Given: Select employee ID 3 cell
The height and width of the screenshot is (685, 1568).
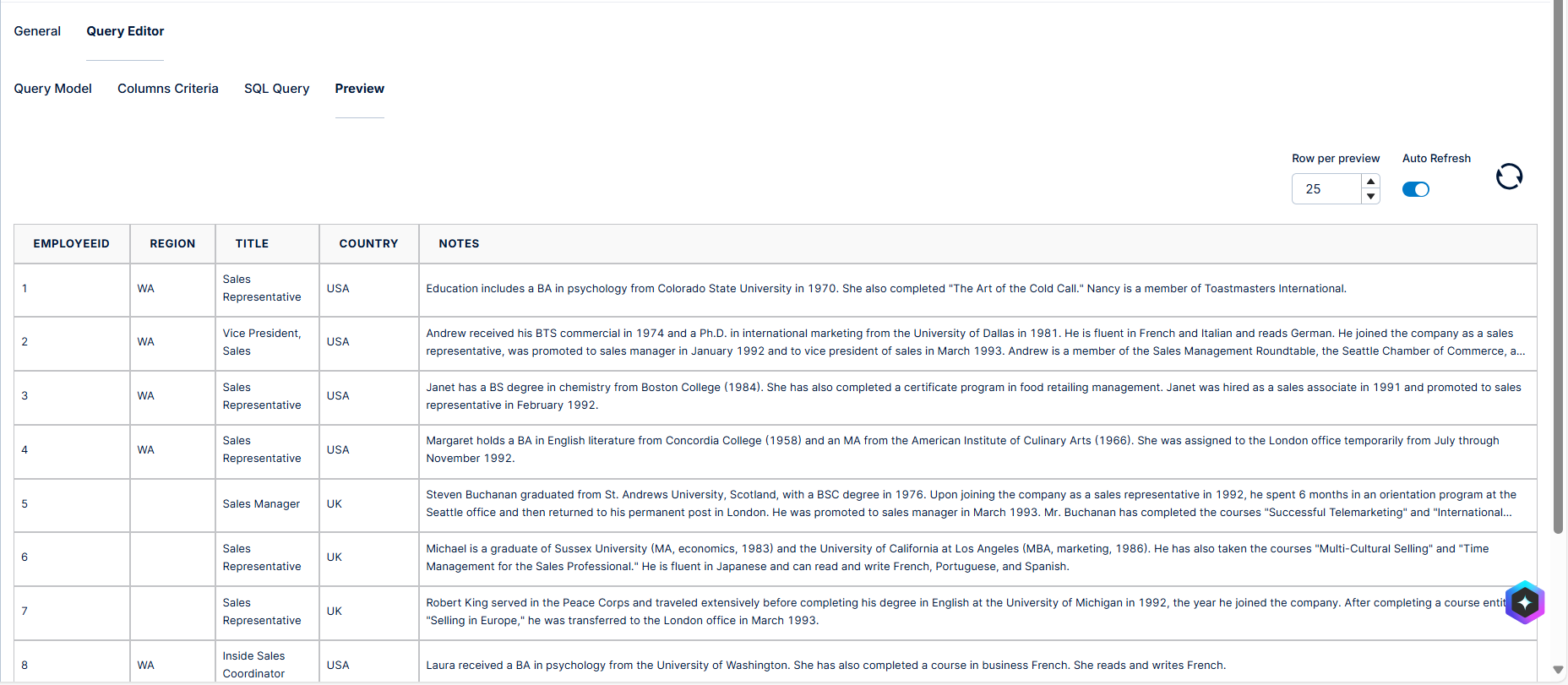Looking at the screenshot, I should pos(72,396).
